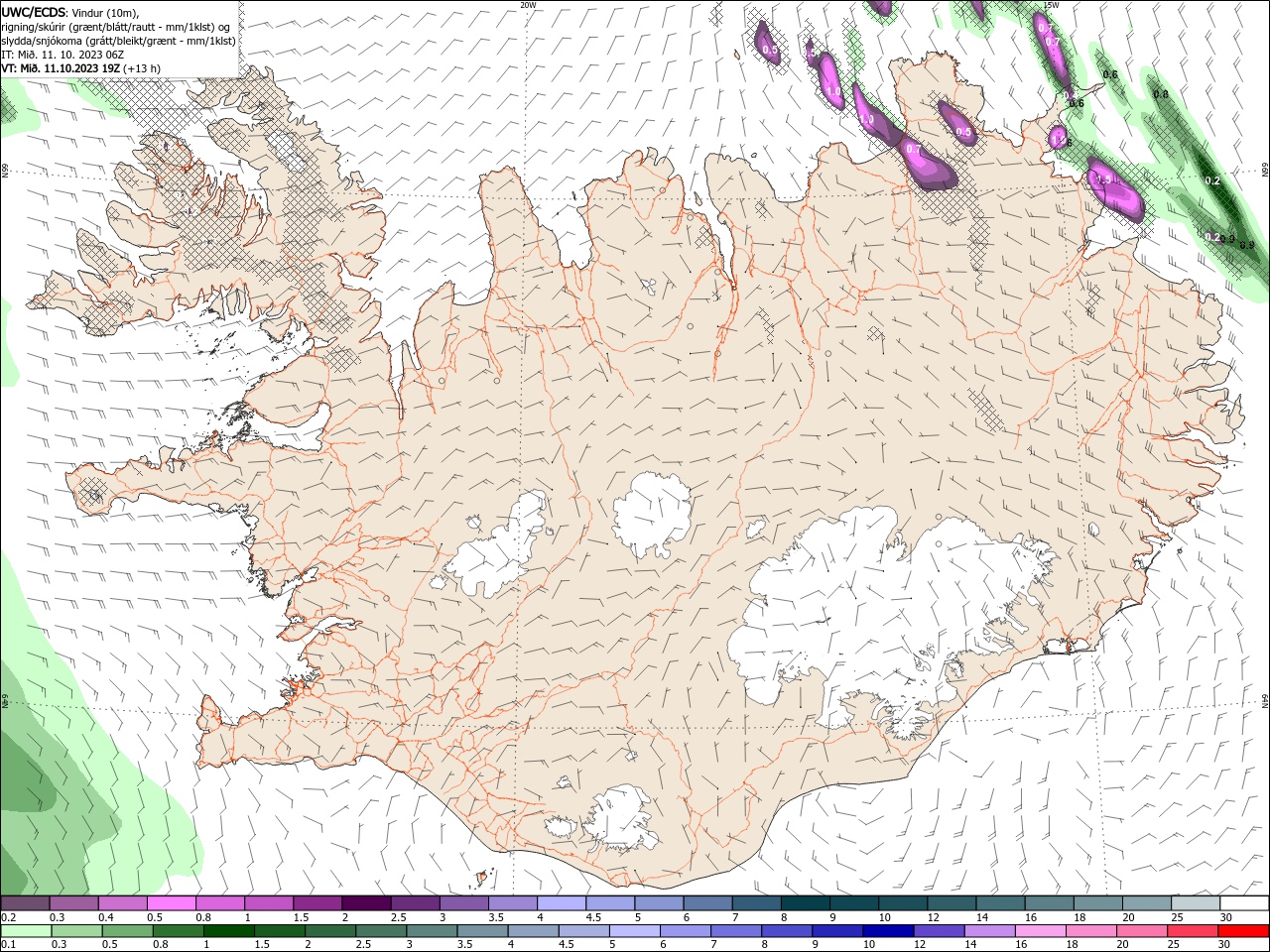
Task: Click the 20W longitude label at top edge
Action: tap(529, 5)
